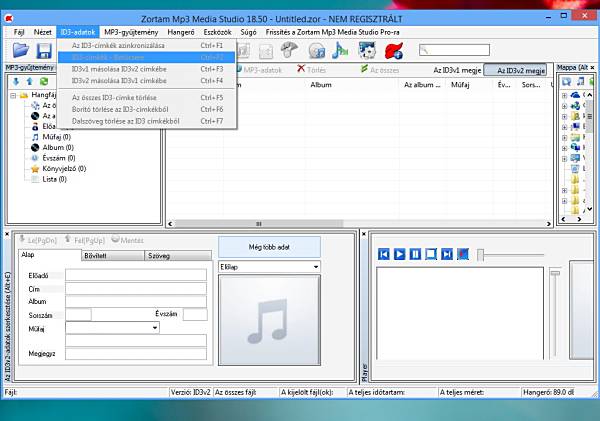Open the Elölap cover type dropdown
Screen dimensions: 600x421
point(316,267)
